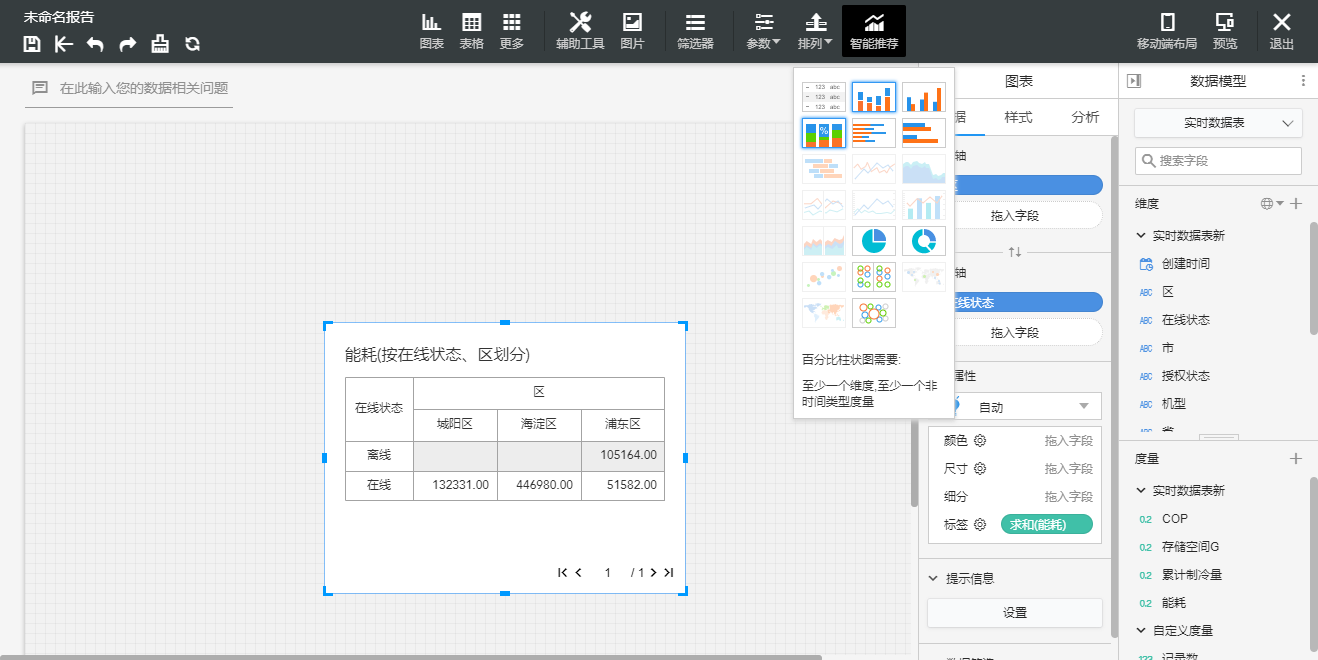Screen dimensions: 1318x660
Task: Select the percentage column chart thumbnail
Action: pyautogui.click(x=824, y=133)
